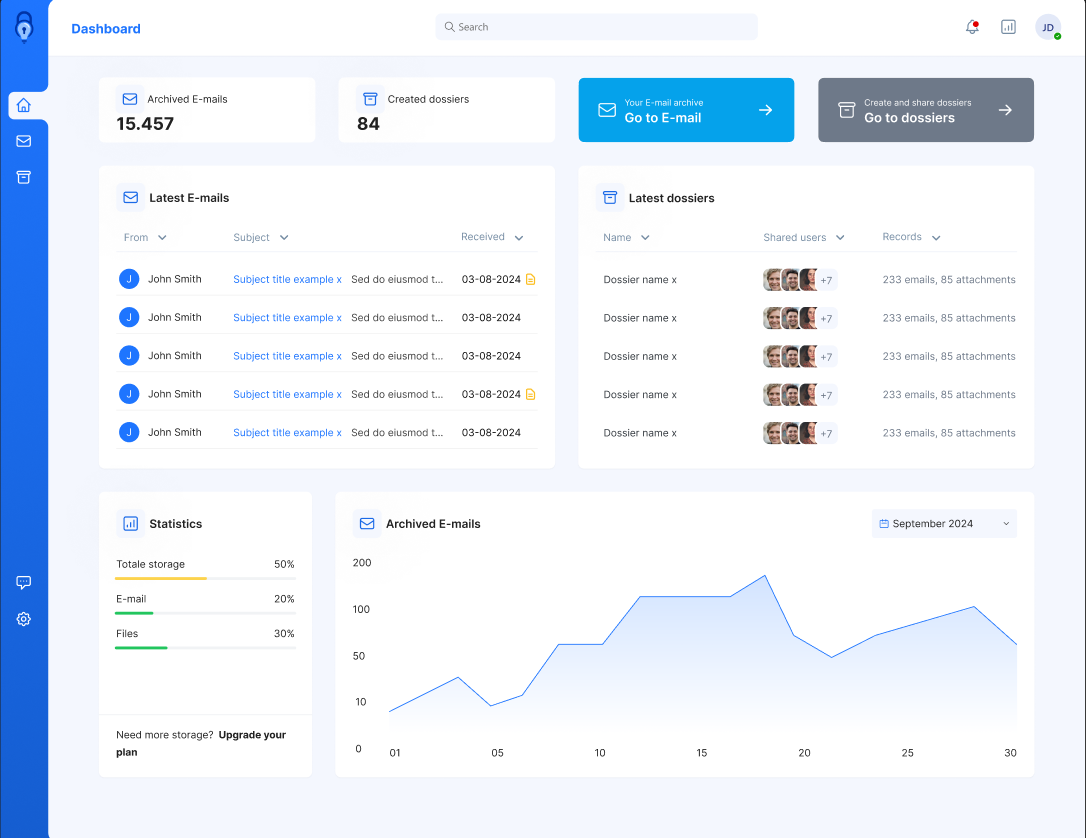Viewport: 1086px width, 838px height.
Task: Click the Go to E-mail button
Action: coord(686,110)
